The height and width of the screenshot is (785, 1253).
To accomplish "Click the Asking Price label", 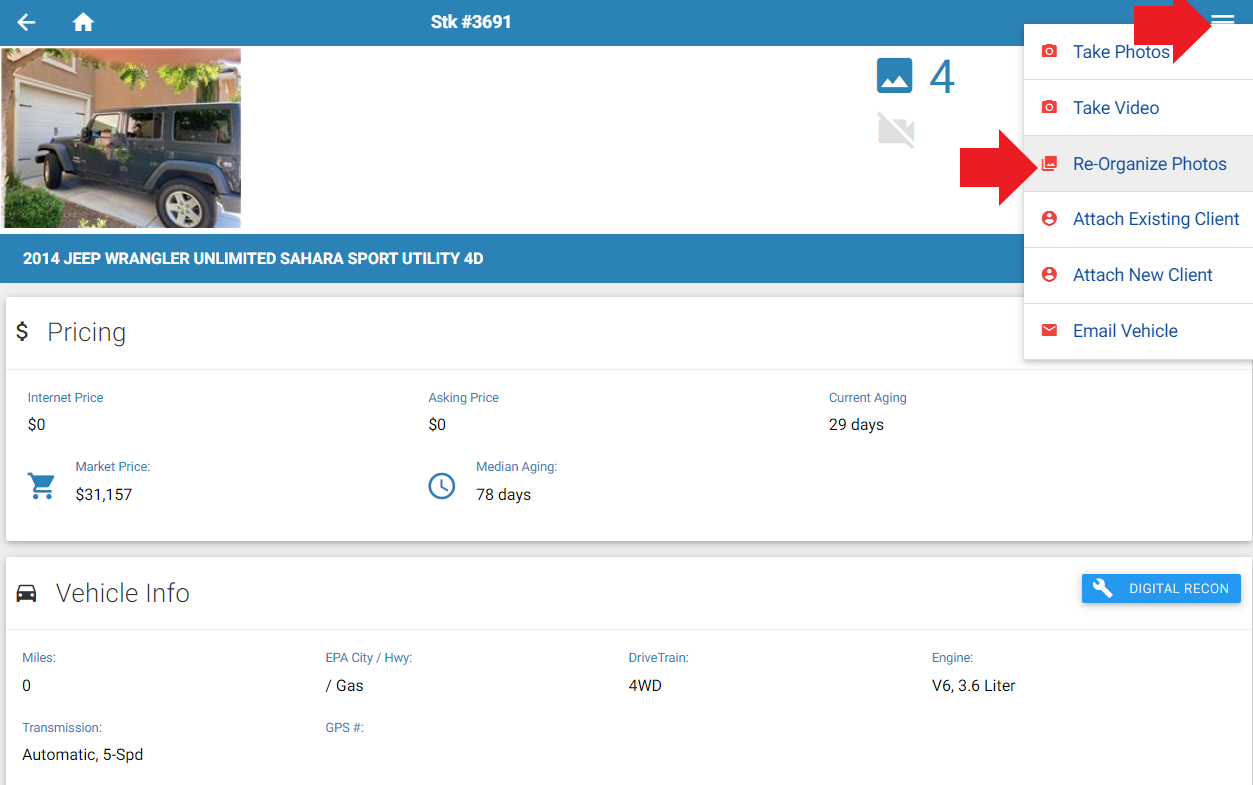I will click(x=463, y=398).
